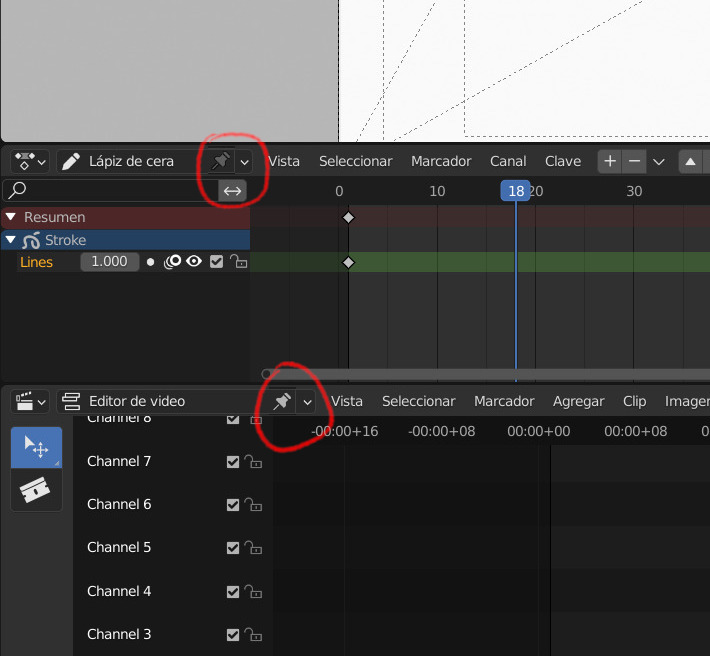710x656 pixels.
Task: Open the video editor type menu
Action: (x=30, y=401)
